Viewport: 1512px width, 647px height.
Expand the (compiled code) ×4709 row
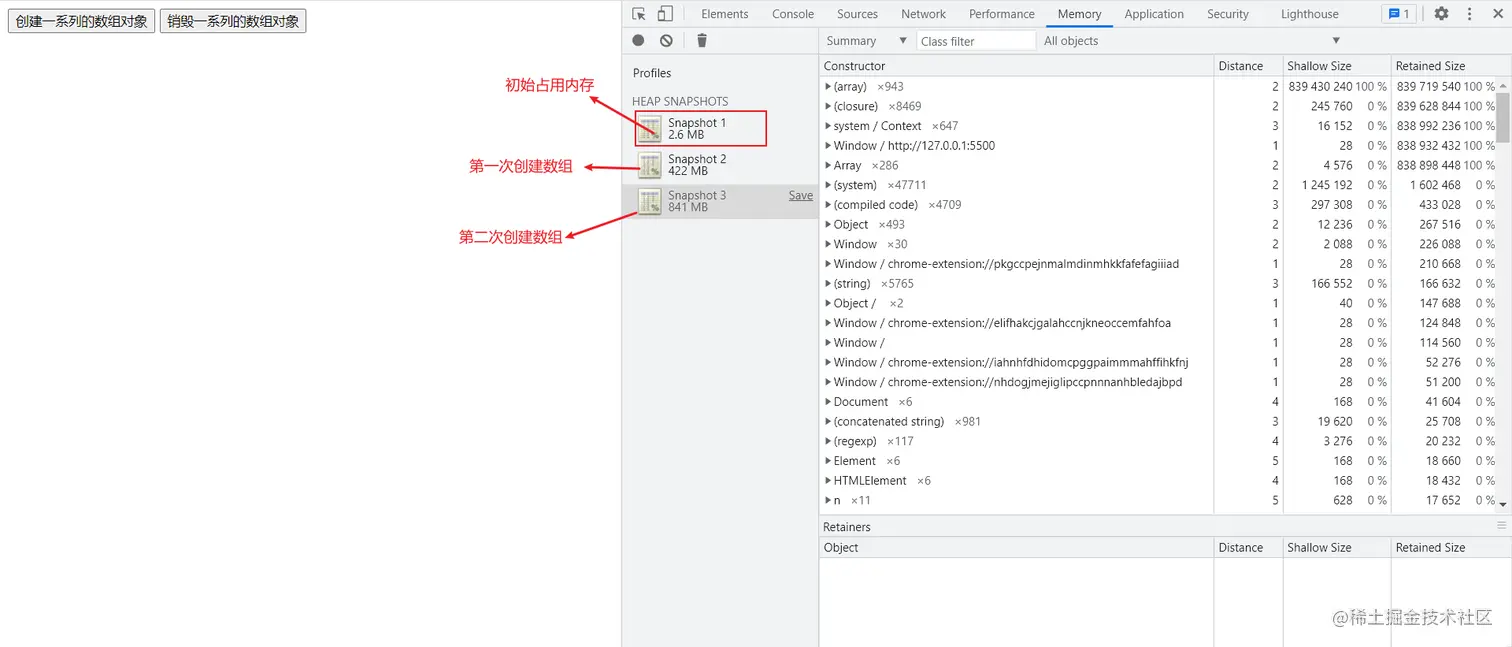[x=828, y=205]
